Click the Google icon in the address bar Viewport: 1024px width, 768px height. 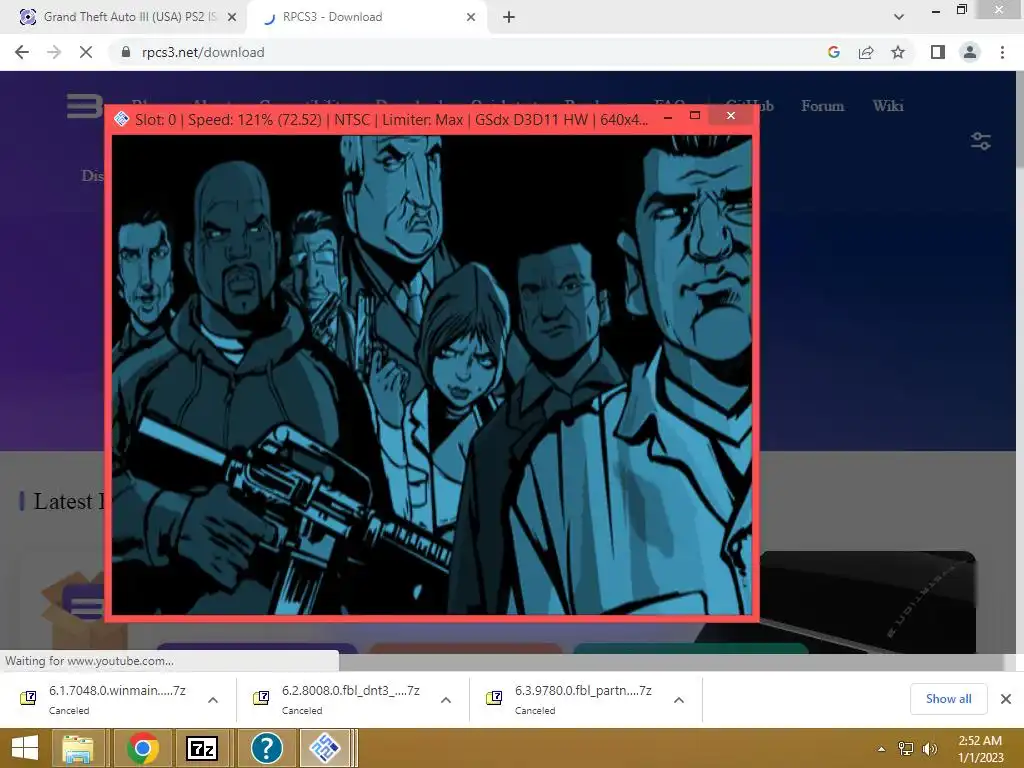pyautogui.click(x=833, y=52)
